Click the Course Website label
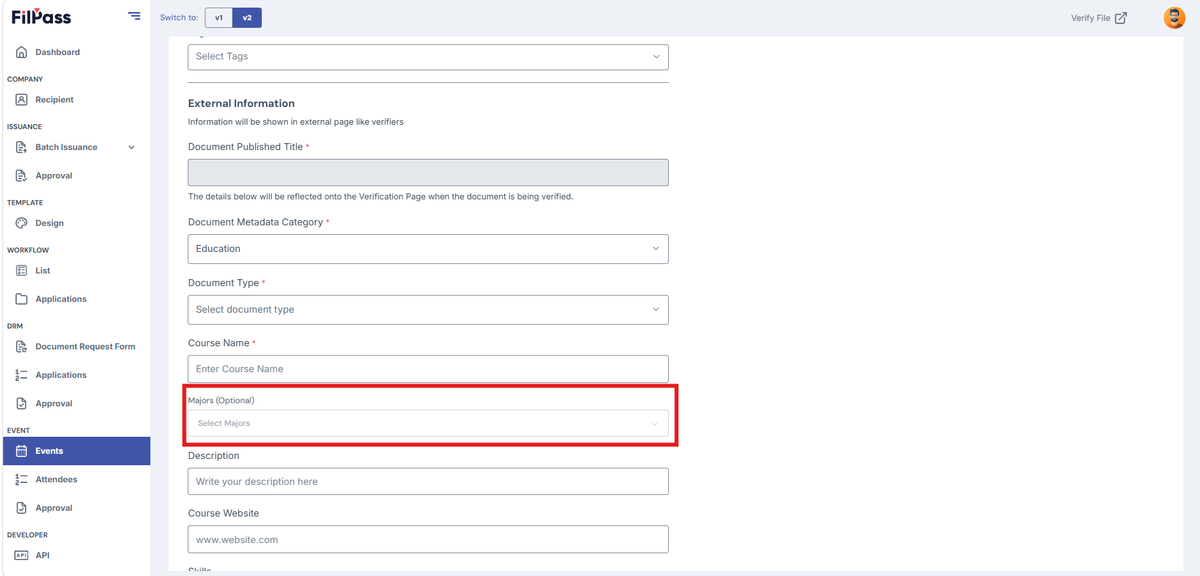This screenshot has width=1200, height=576. pos(223,513)
